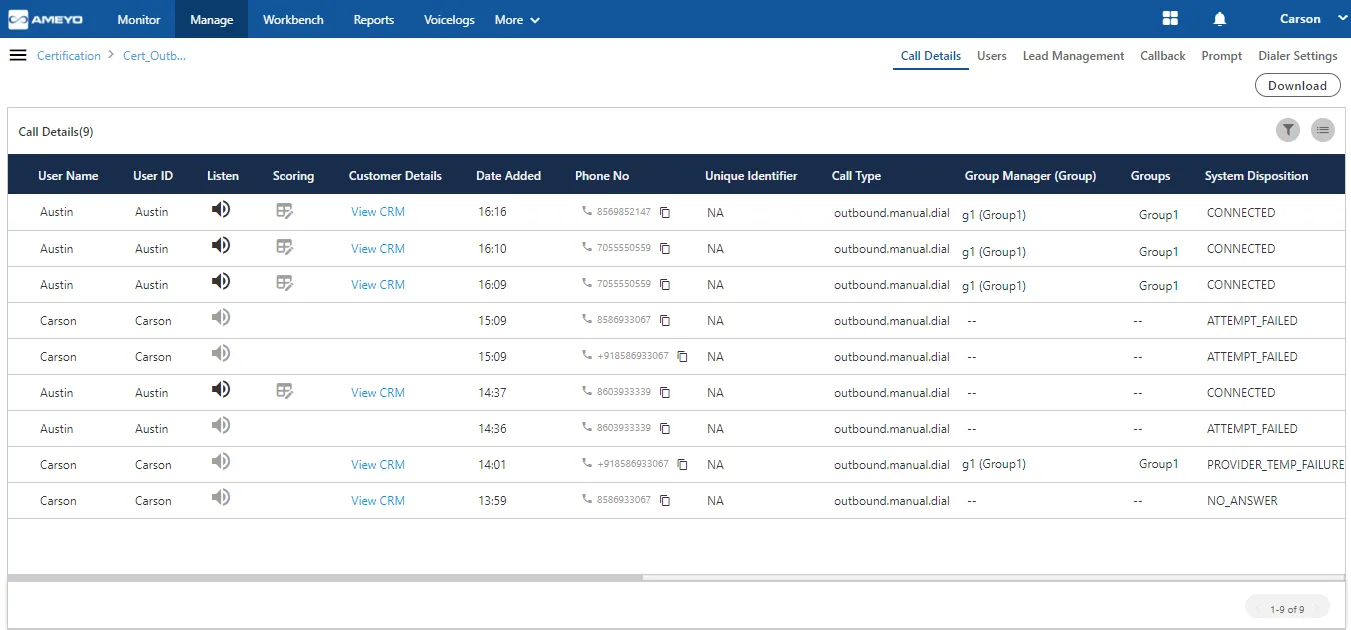Click the filter funnel icon
Image resolution: width=1351 pixels, height=630 pixels.
point(1288,130)
